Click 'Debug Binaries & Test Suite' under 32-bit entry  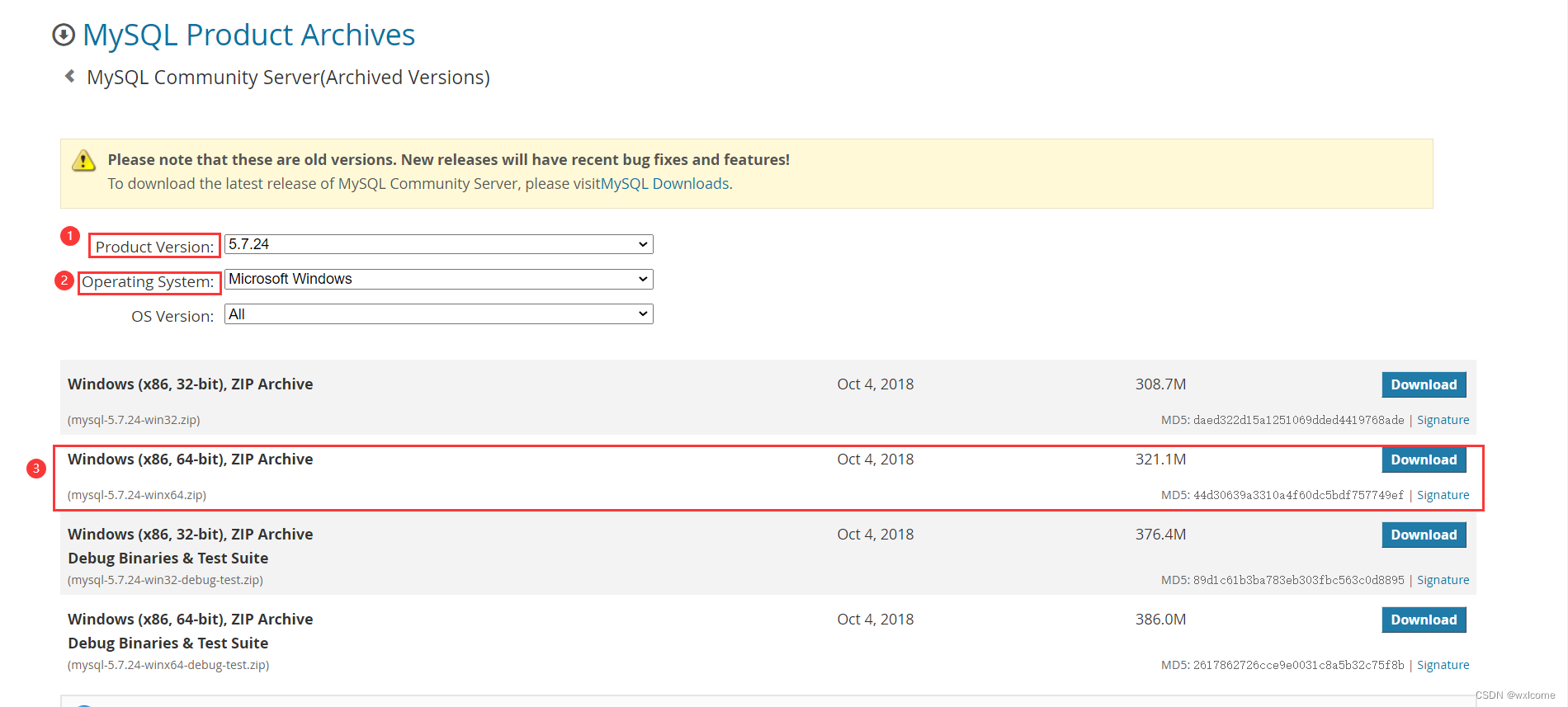168,559
